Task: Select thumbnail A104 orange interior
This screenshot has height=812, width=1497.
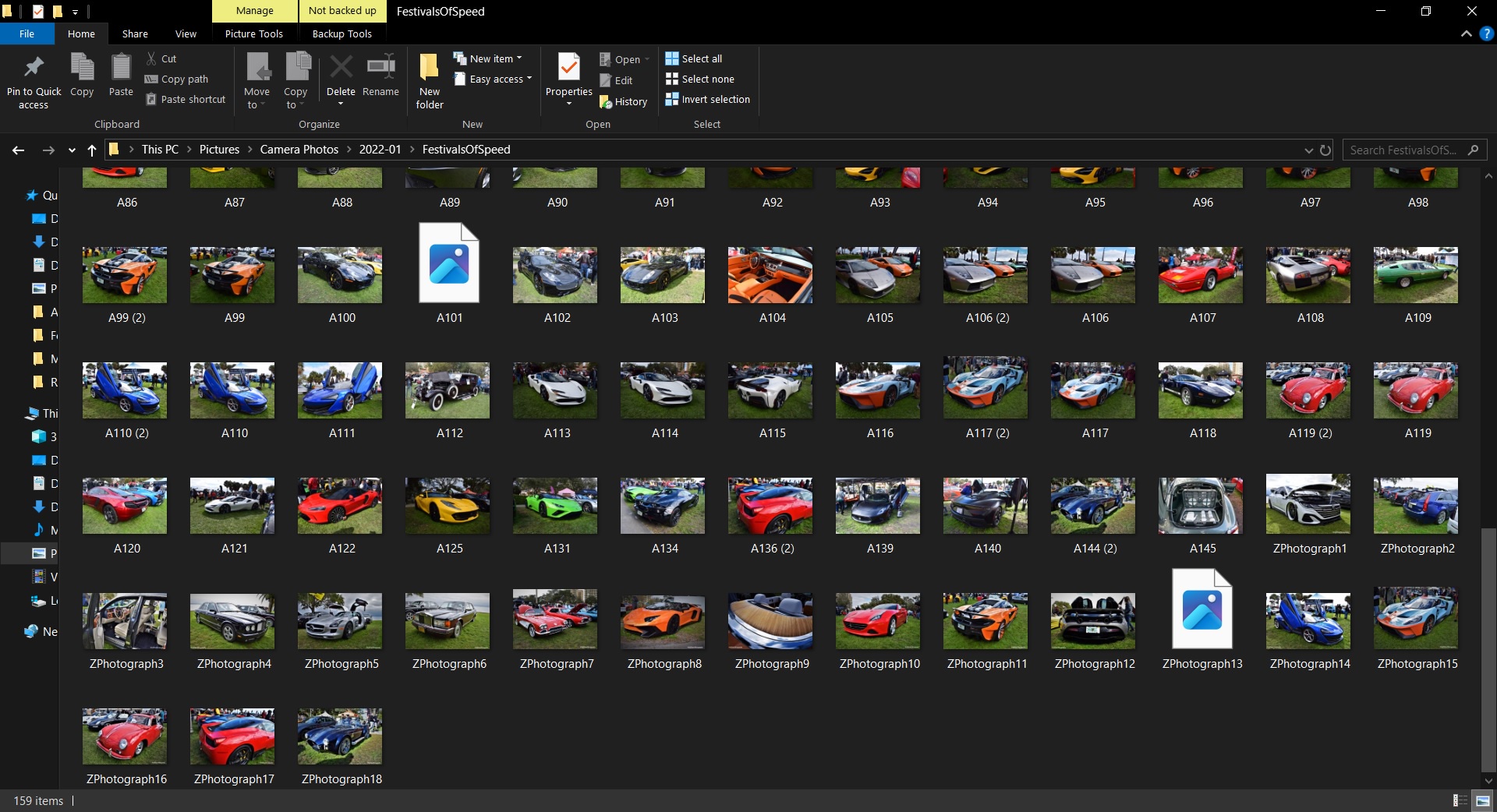Action: click(770, 275)
